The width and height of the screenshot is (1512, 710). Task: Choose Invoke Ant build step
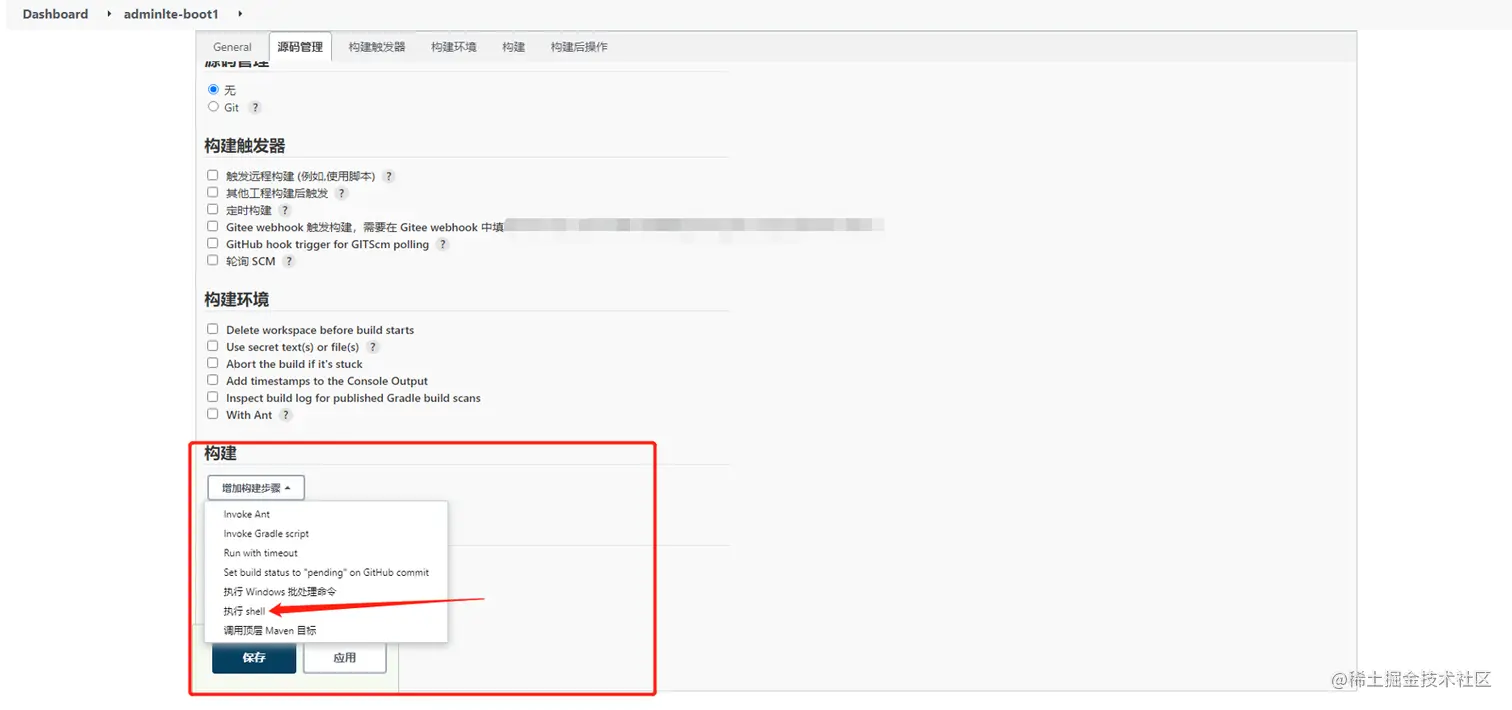point(326,514)
